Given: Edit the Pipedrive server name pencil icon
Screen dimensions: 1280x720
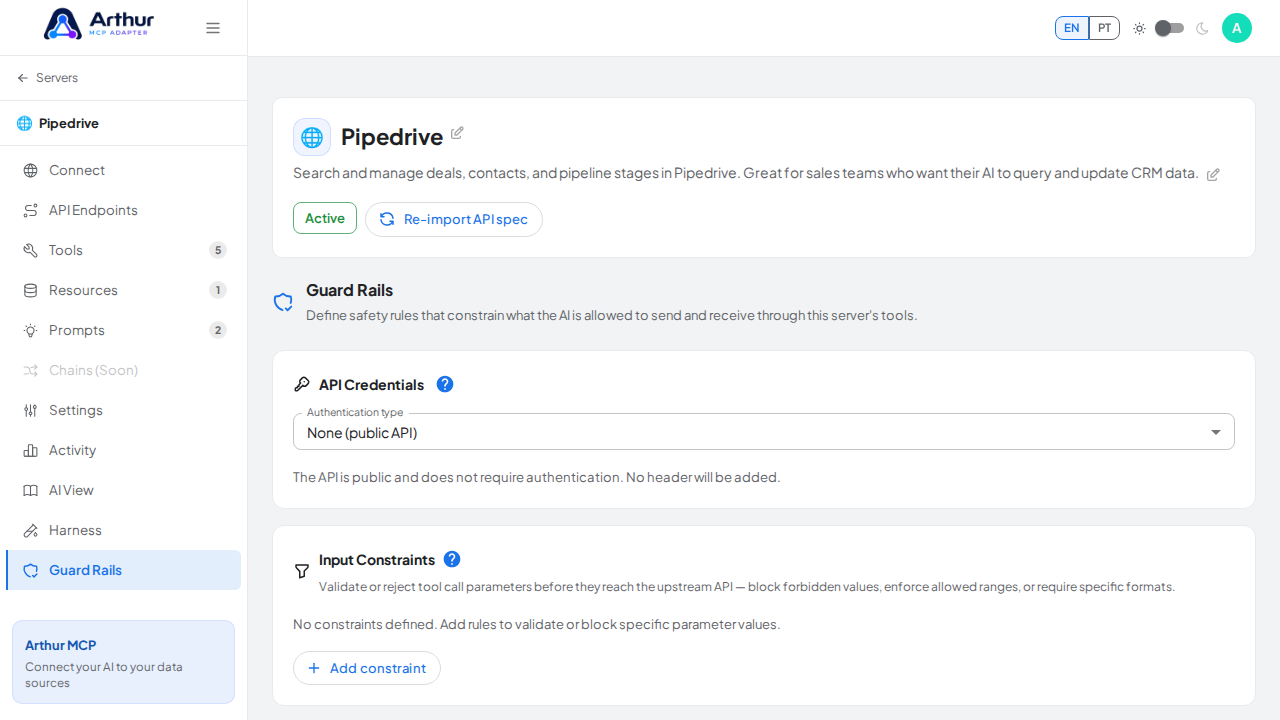Looking at the screenshot, I should (457, 133).
